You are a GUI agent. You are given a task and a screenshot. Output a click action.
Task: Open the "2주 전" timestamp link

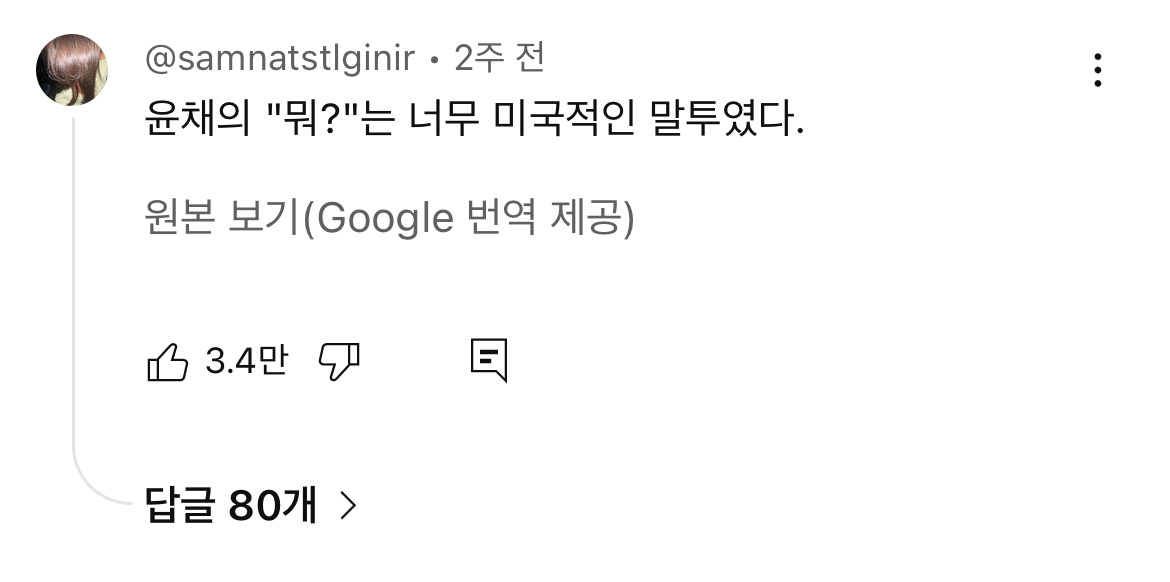pyautogui.click(x=500, y=60)
